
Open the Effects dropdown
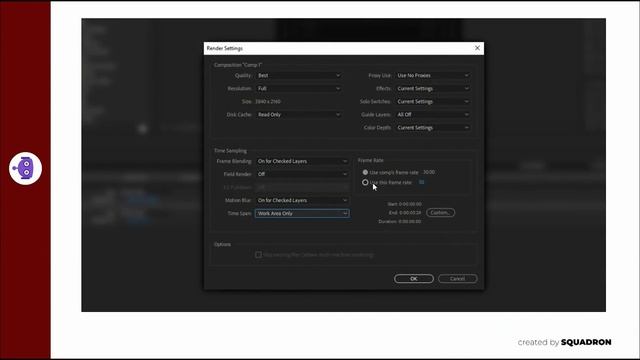click(433, 89)
